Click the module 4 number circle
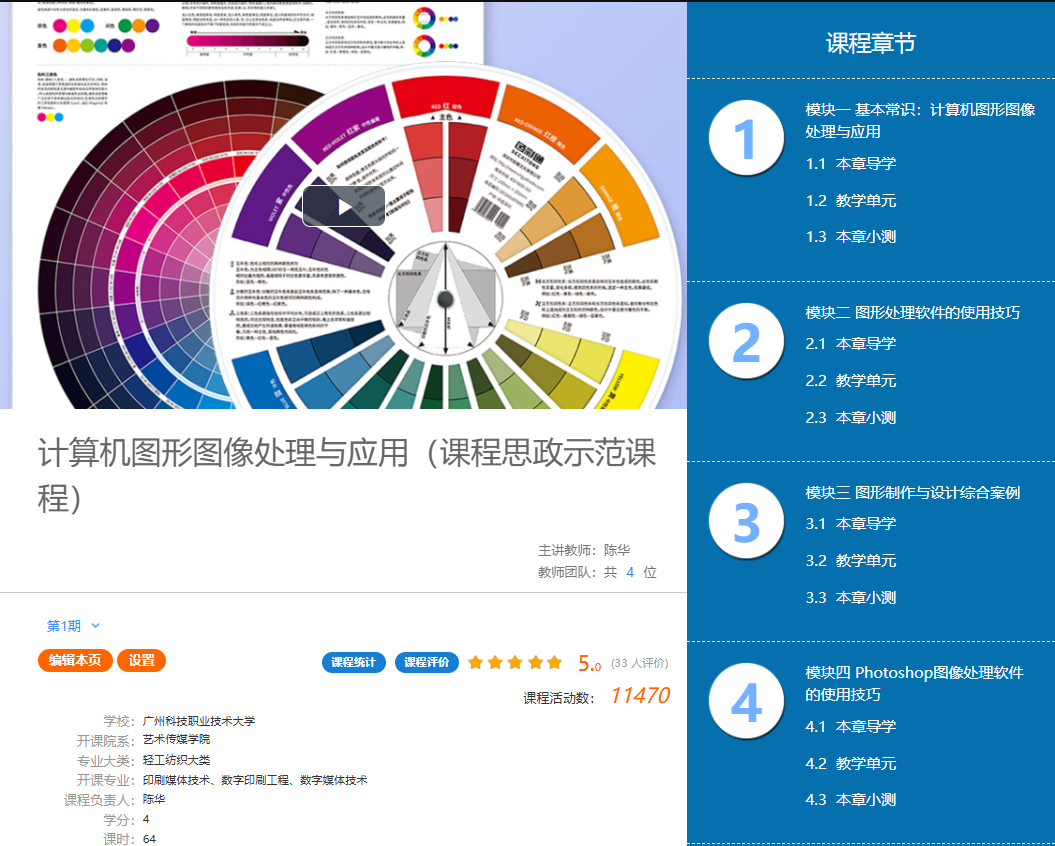1055x846 pixels. [746, 702]
